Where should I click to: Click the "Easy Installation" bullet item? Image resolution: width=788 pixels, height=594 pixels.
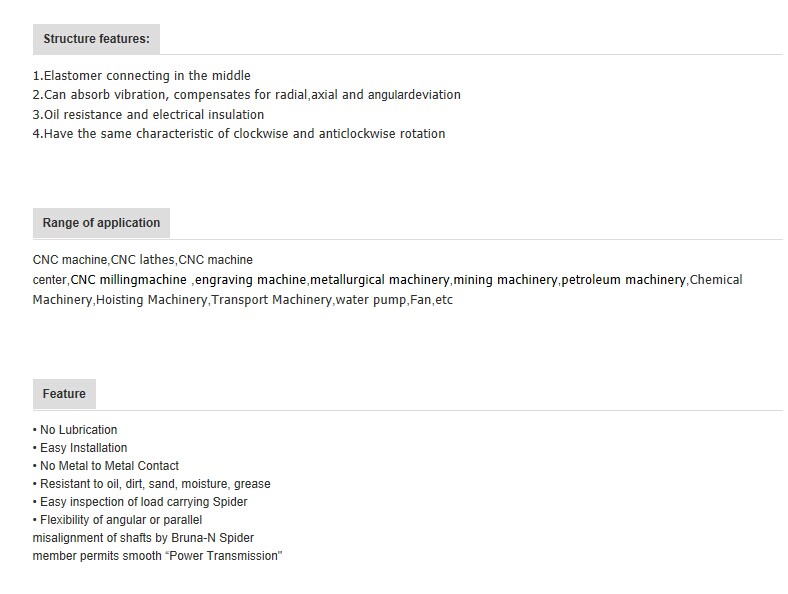point(80,448)
